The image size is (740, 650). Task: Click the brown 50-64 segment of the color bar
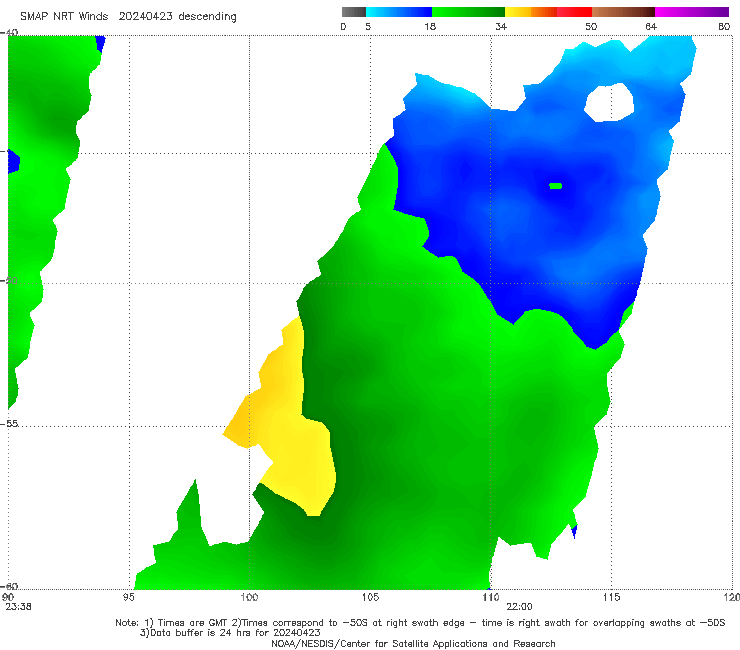click(x=623, y=12)
